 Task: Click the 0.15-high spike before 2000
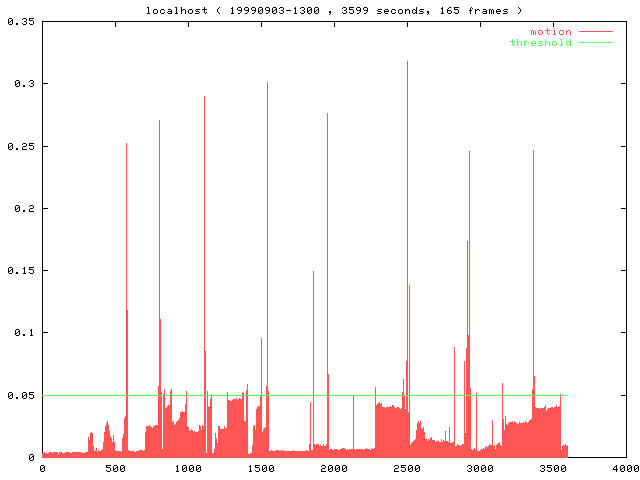point(313,272)
